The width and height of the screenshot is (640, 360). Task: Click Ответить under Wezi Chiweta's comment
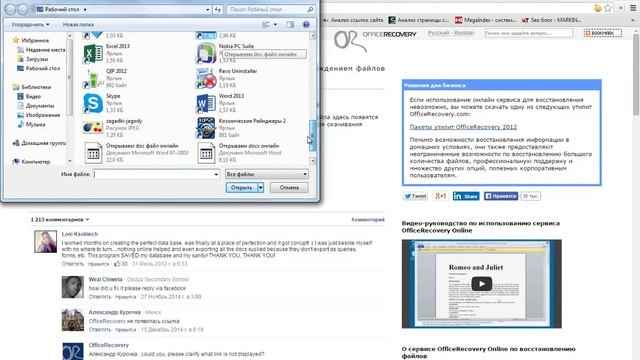pos(100,297)
